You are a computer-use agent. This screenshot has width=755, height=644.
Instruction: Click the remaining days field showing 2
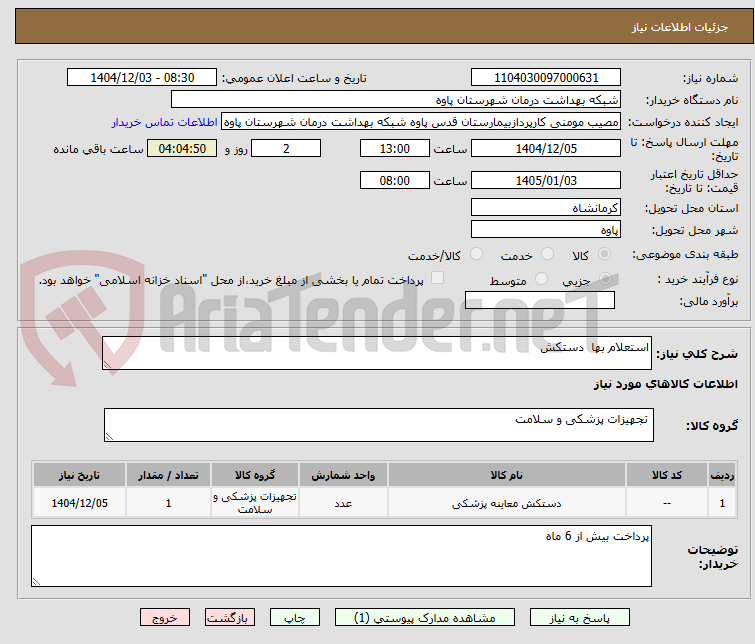[286, 148]
